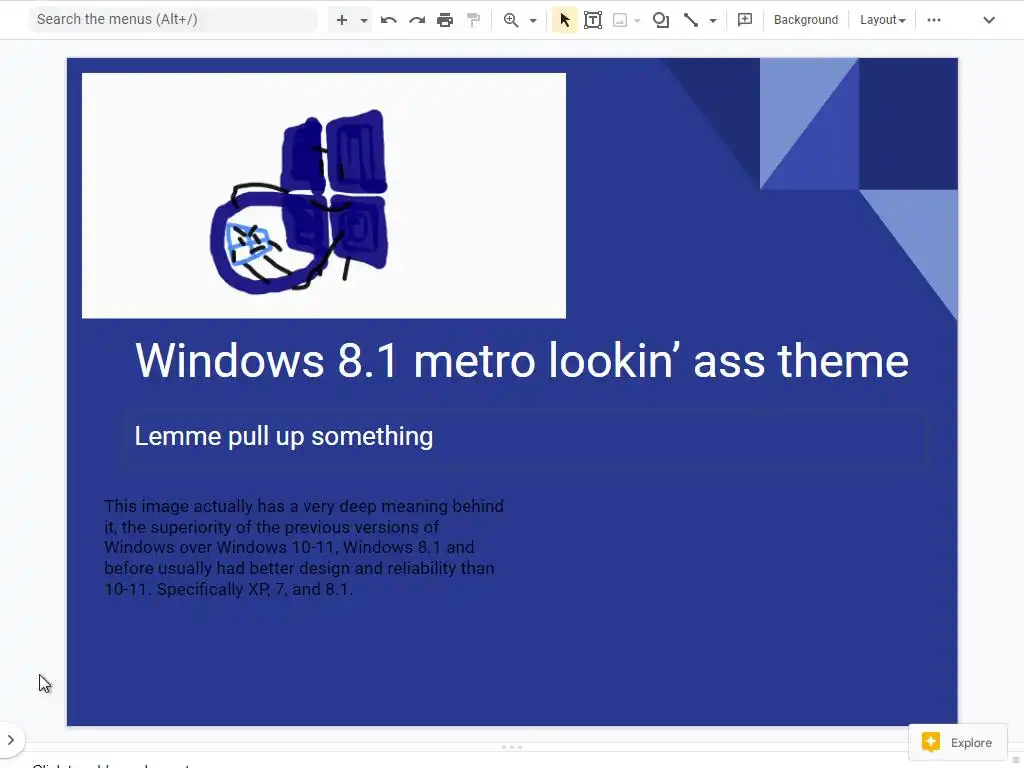
Task: Redo the last action
Action: pyautogui.click(x=417, y=20)
